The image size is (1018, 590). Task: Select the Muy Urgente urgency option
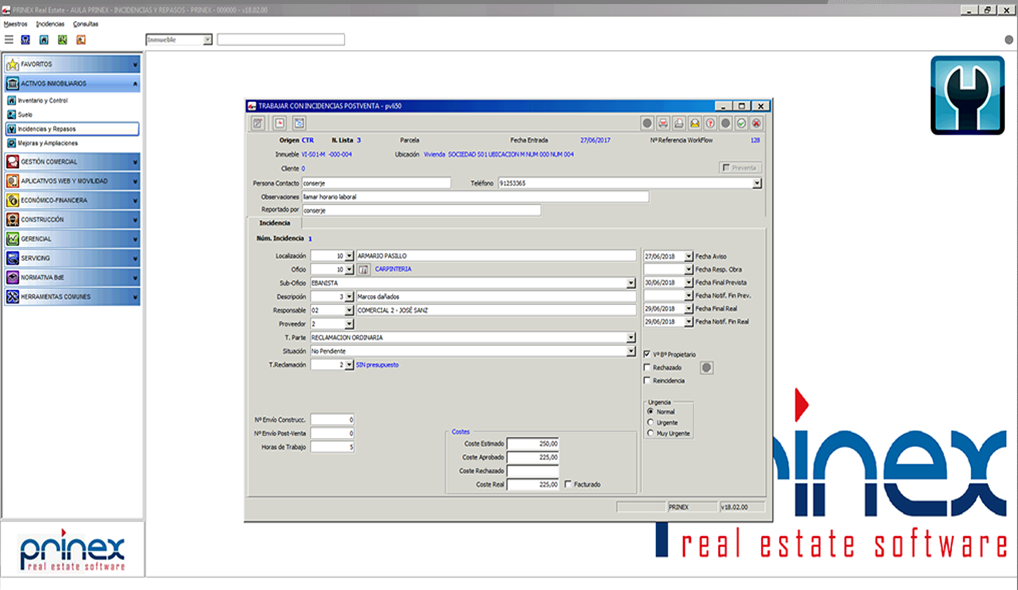click(x=650, y=433)
